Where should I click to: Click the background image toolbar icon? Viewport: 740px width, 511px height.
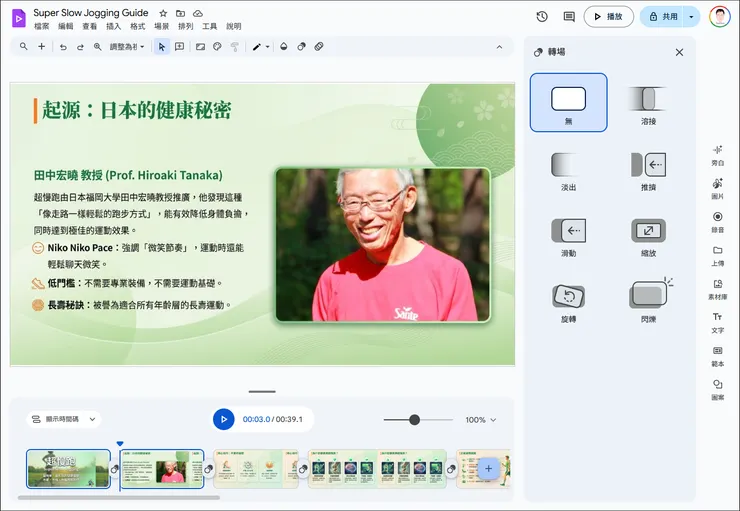coord(201,47)
